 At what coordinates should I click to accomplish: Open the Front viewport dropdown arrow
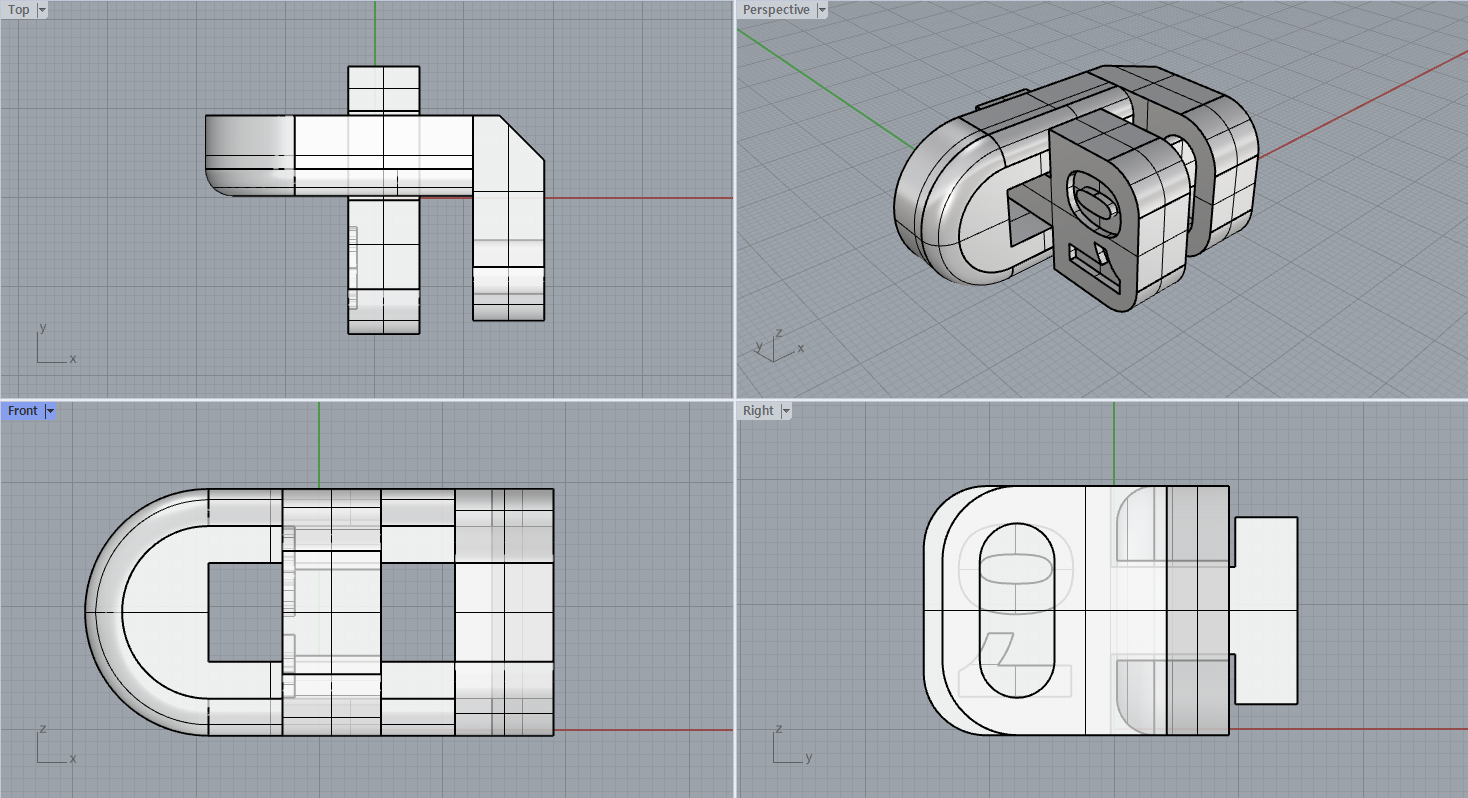(x=50, y=411)
